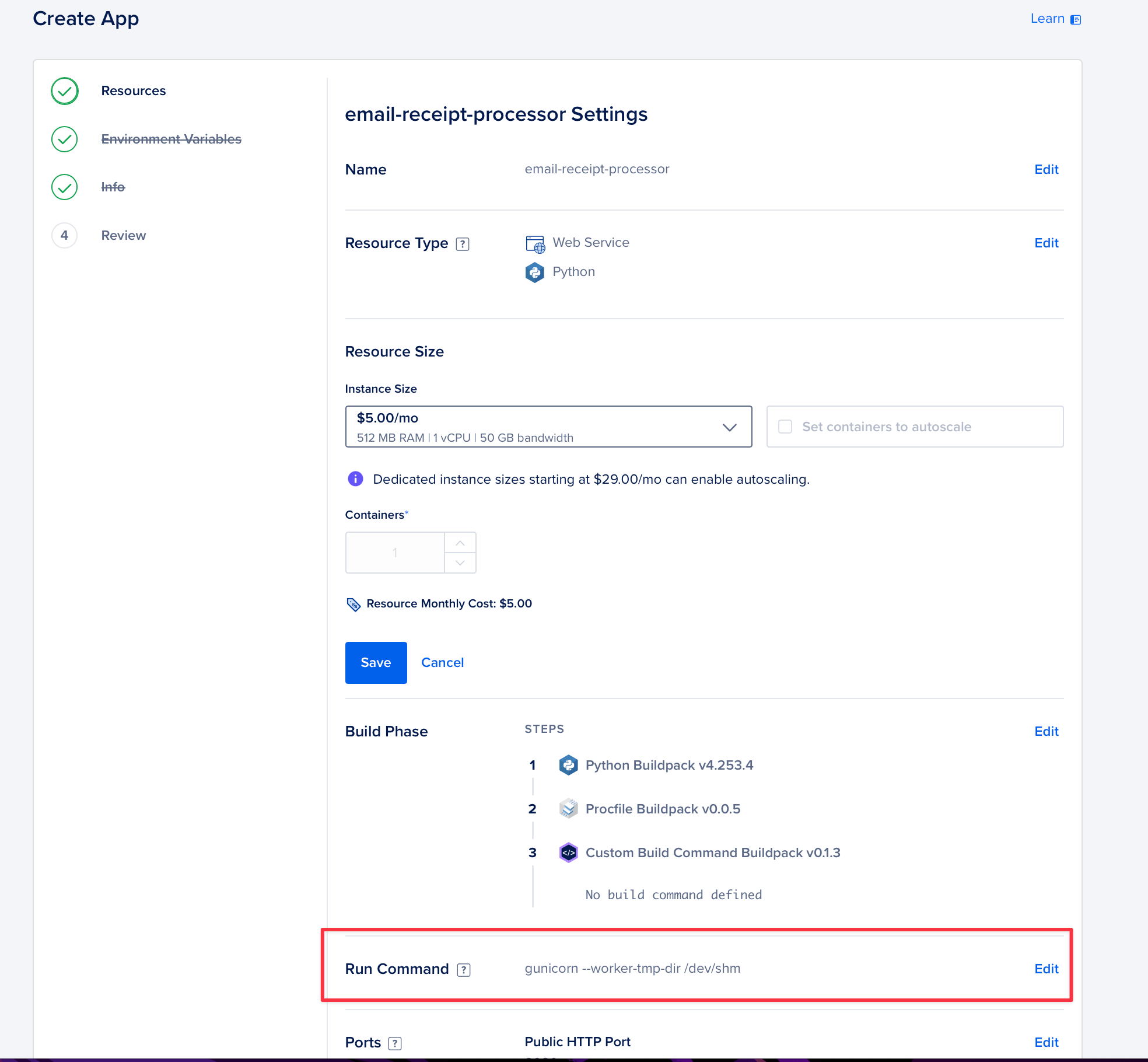
Task: Click the Info step checkmark icon
Action: (x=65, y=187)
